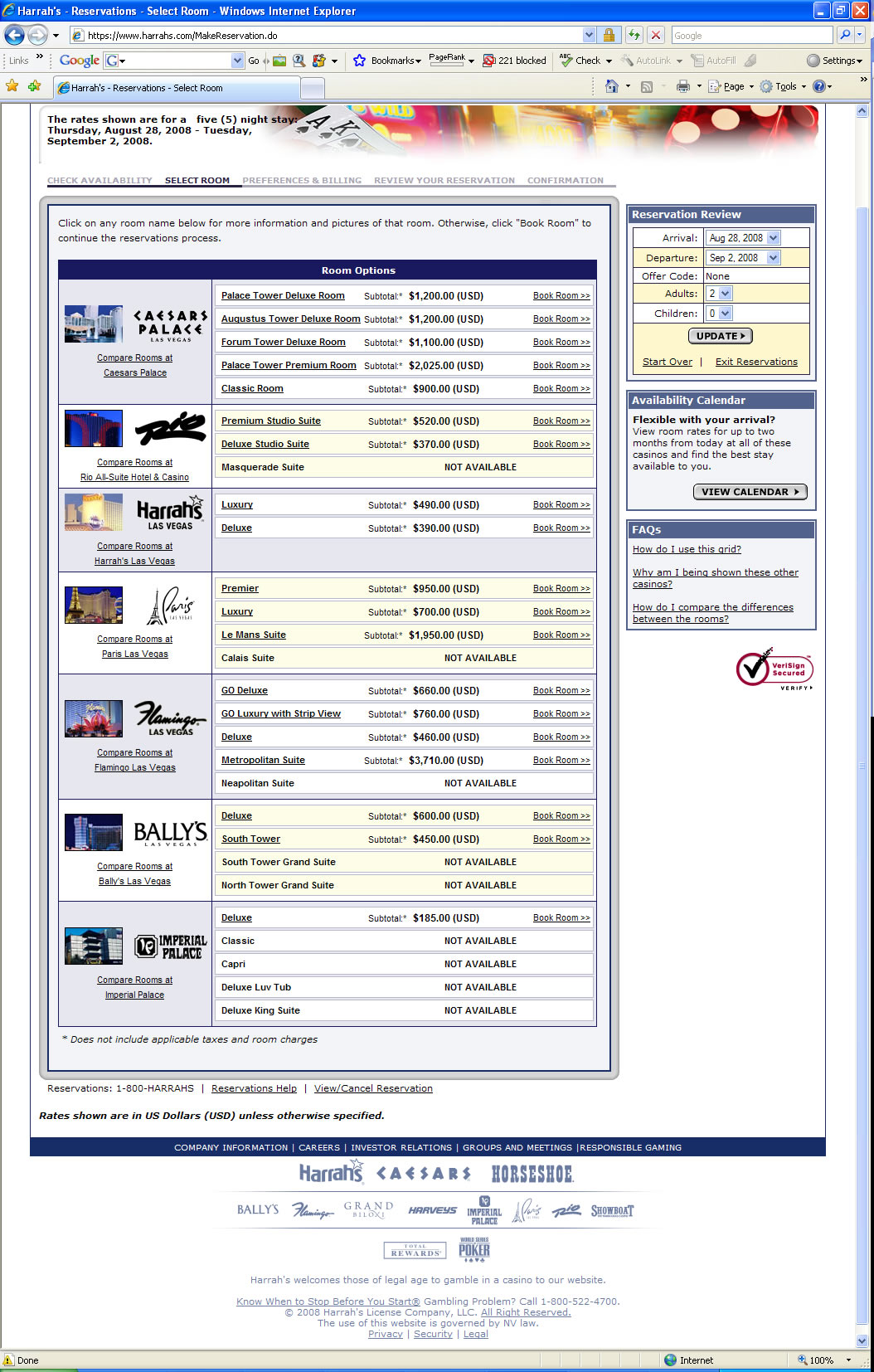This screenshot has height=1372, width=874.
Task: Click the Caesars Palace logo
Action: pyautogui.click(x=170, y=325)
